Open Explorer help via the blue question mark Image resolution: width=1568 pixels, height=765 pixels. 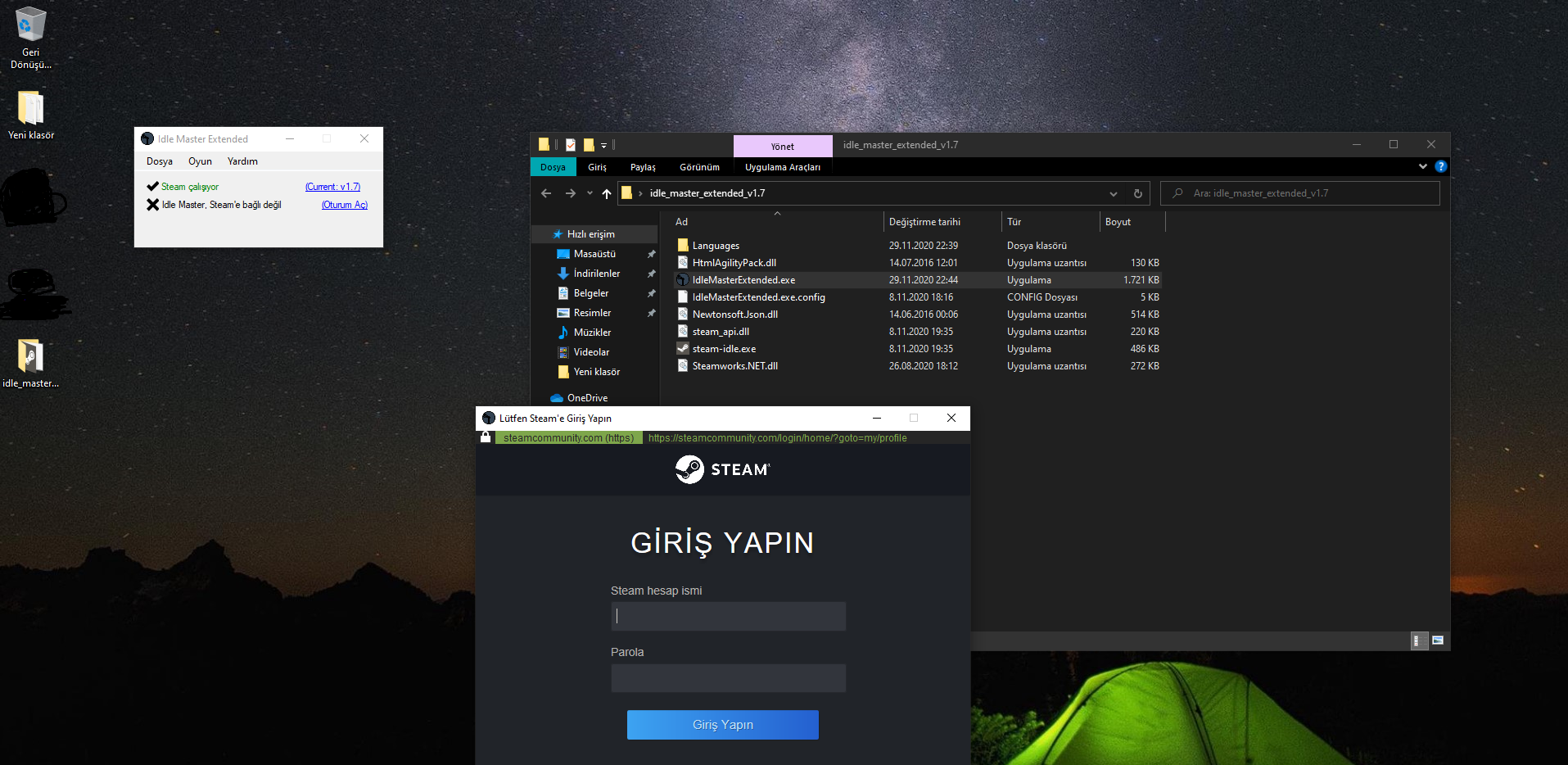pos(1441,166)
